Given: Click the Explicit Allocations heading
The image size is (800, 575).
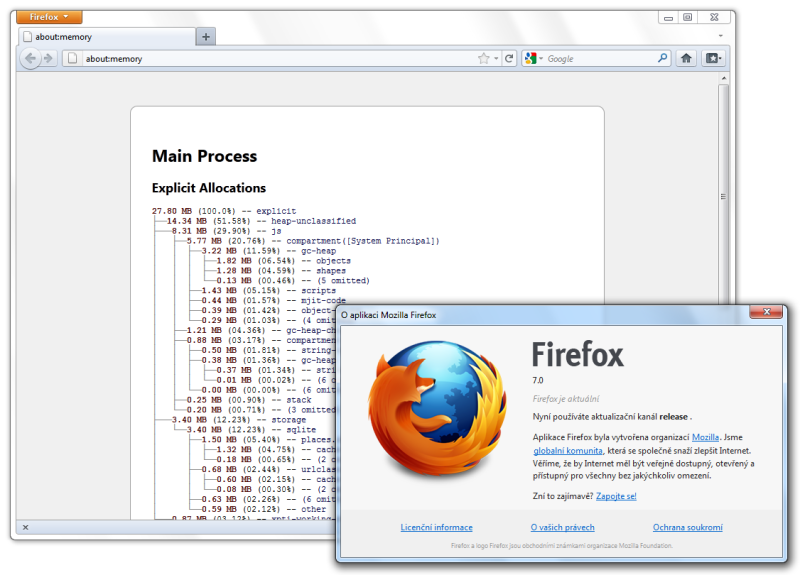Looking at the screenshot, I should [209, 188].
